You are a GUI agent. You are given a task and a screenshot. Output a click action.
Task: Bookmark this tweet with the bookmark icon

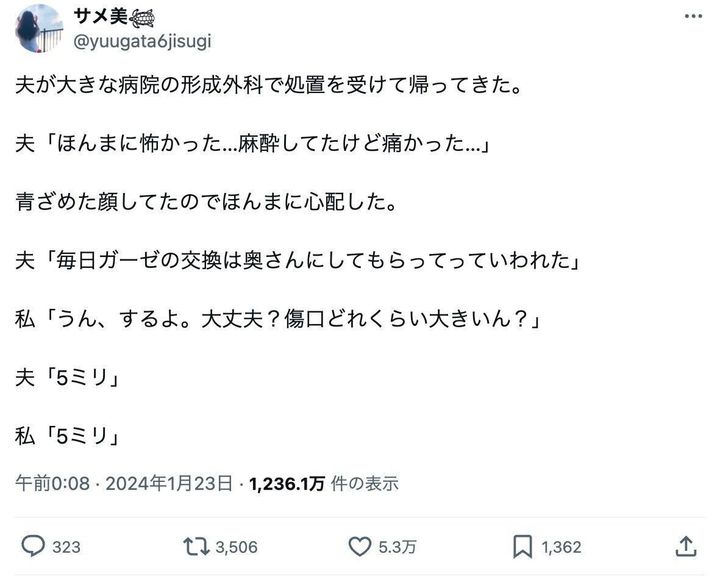click(x=522, y=546)
